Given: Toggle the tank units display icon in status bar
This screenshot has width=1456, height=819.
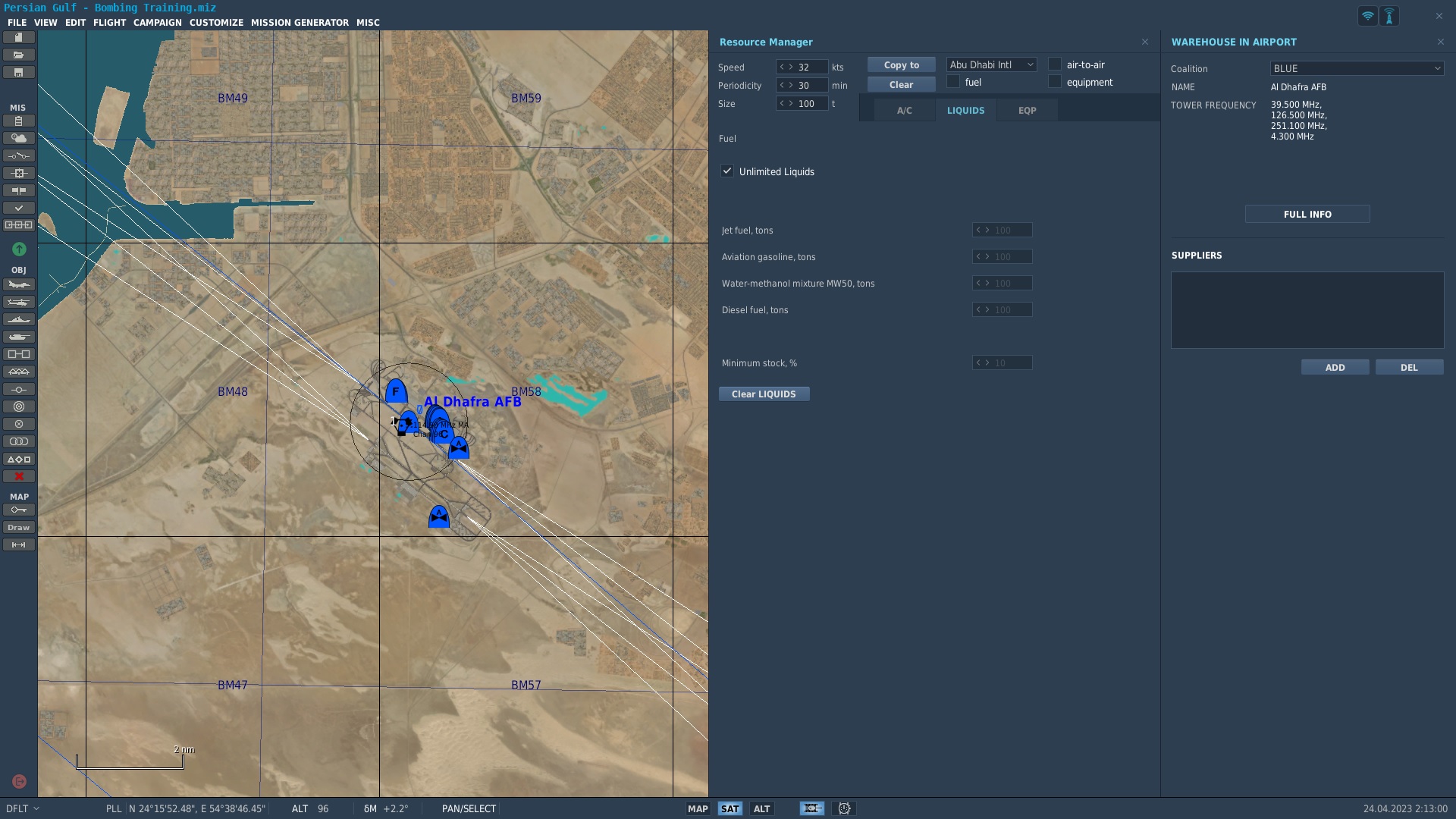Looking at the screenshot, I should pos(811,808).
